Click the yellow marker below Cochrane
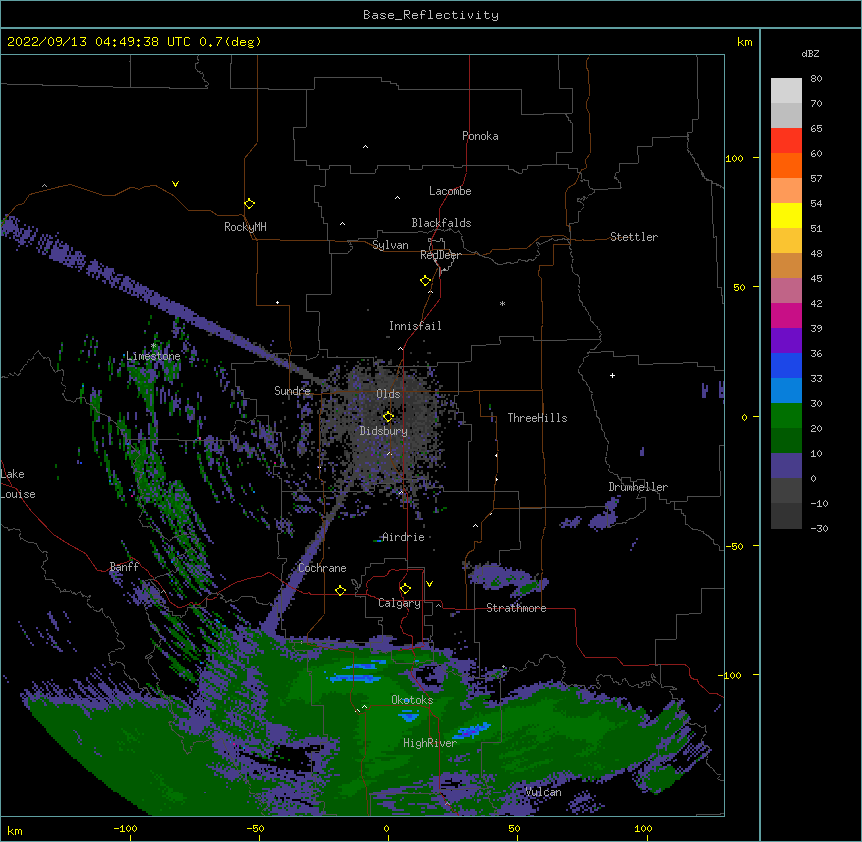Image resolution: width=862 pixels, height=842 pixels. click(x=340, y=590)
